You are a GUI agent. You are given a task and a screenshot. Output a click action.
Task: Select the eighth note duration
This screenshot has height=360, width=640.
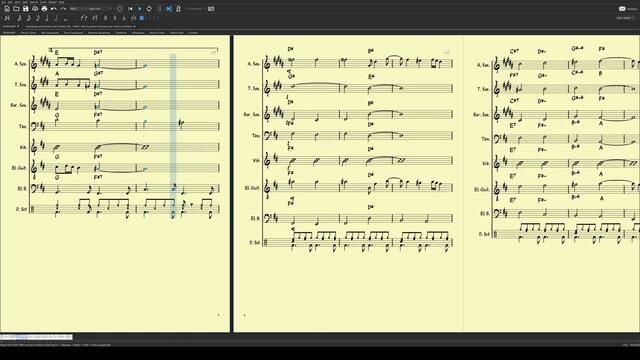point(38,18)
